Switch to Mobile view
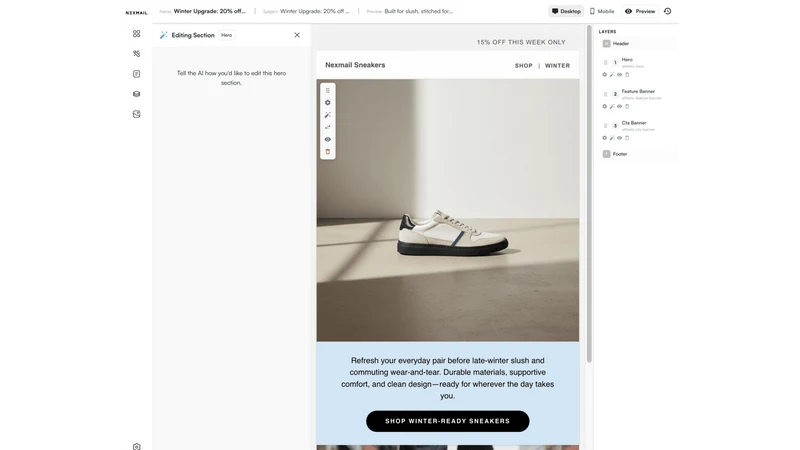800x450 pixels. [602, 11]
